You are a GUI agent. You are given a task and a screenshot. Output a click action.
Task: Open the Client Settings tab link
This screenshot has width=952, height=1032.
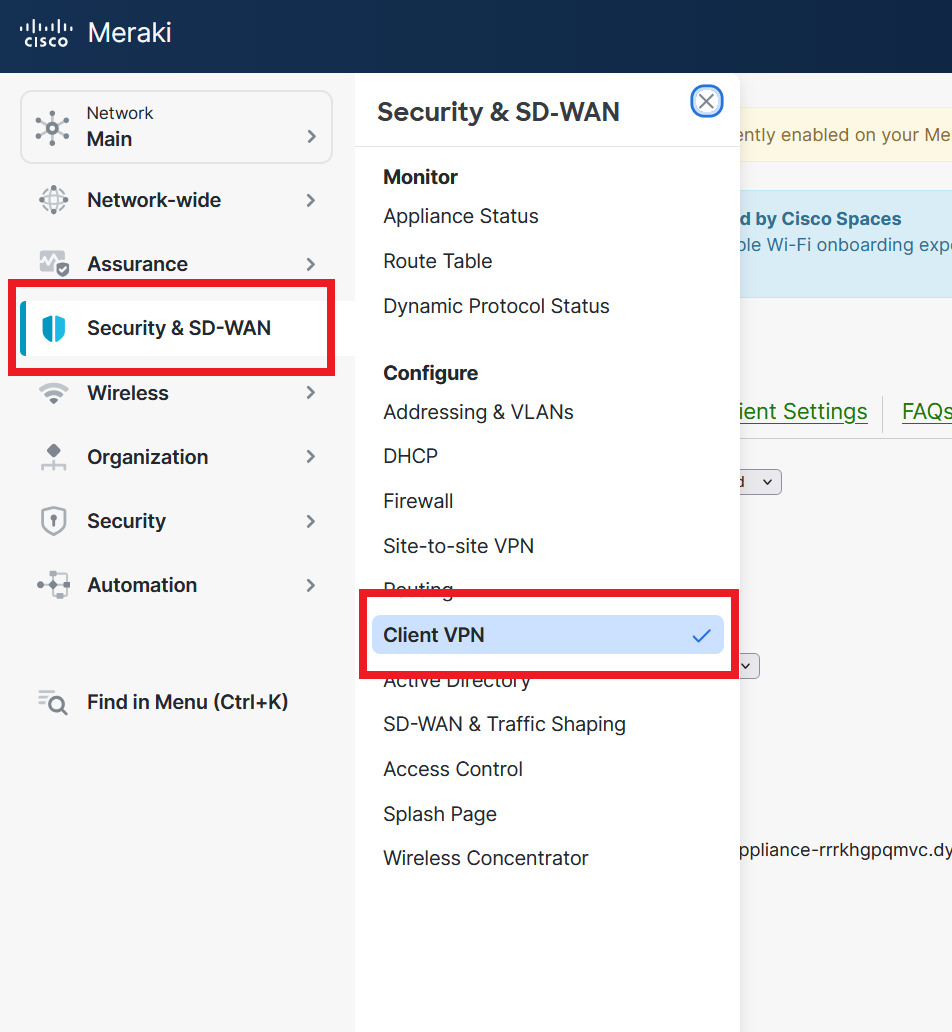(804, 412)
